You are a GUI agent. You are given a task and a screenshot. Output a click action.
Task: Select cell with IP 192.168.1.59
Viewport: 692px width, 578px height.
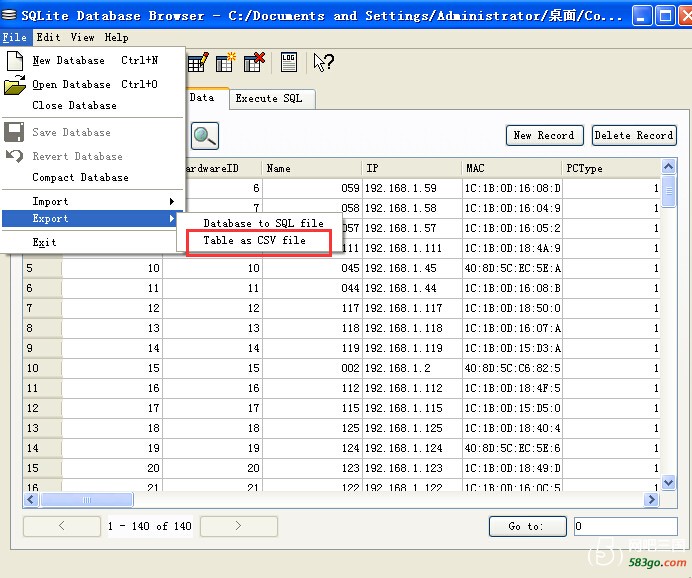pos(412,188)
